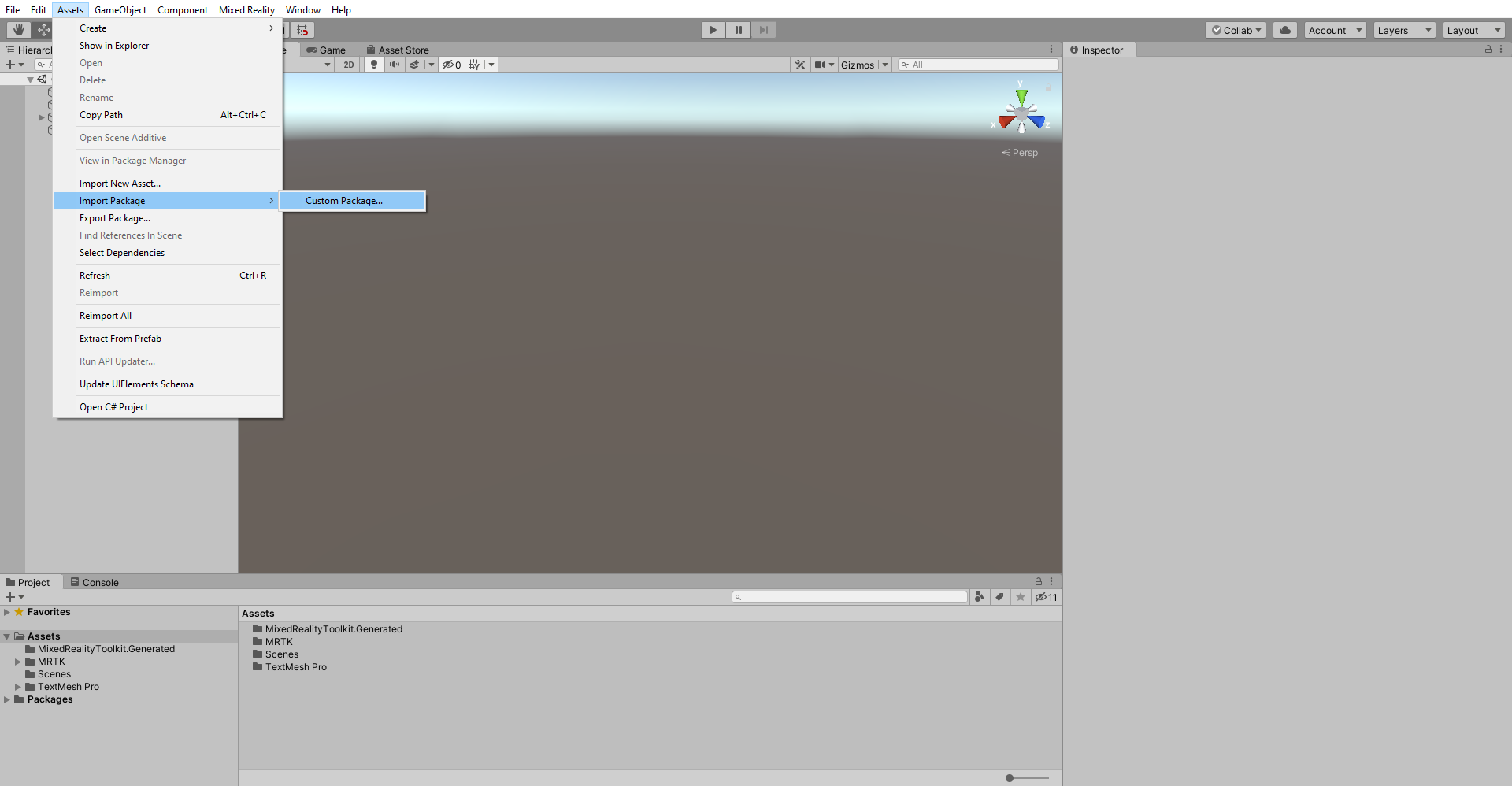Screen dimensions: 1512x786
Task: Click the green Y axis gizmo cone
Action: 1021,96
